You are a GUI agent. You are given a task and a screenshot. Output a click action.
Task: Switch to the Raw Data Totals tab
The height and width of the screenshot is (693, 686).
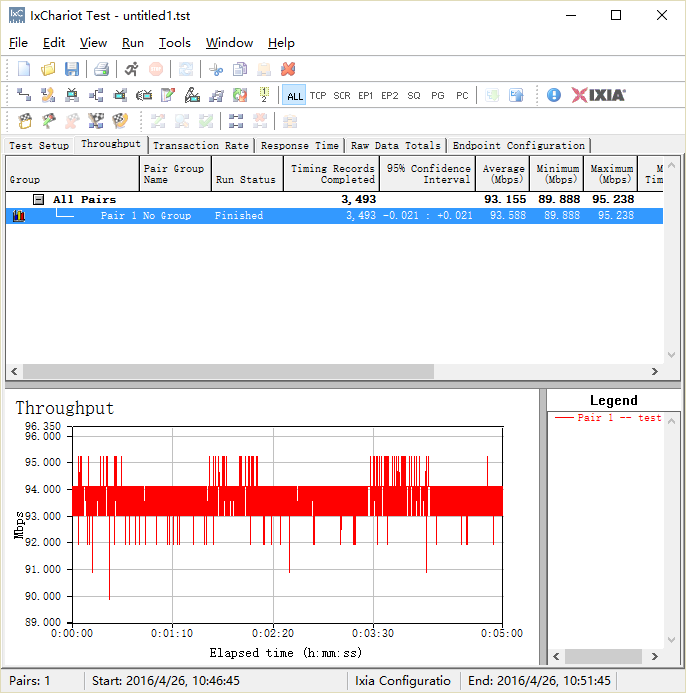point(396,145)
